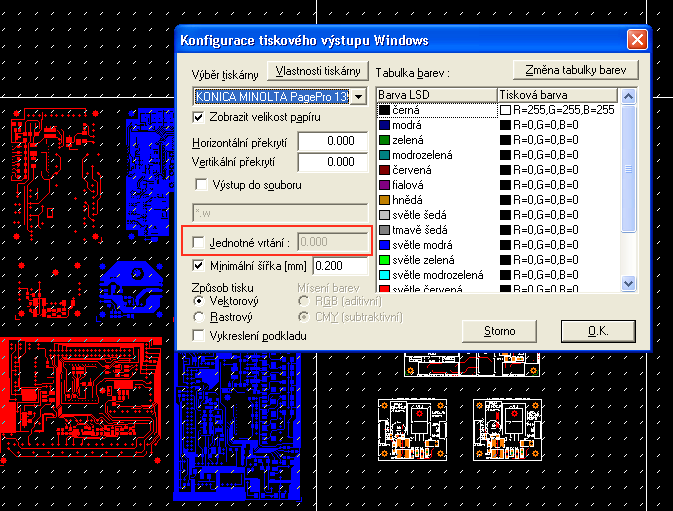Click the Horizontální překrytí input field
Image resolution: width=673 pixels, height=511 pixels.
(340, 141)
